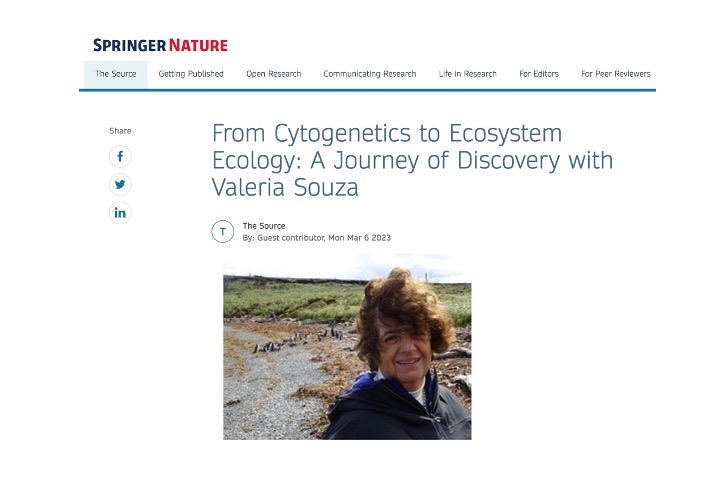This screenshot has height=480, width=720.
Task: Click the word NATURE in the logo
Action: (x=198, y=45)
